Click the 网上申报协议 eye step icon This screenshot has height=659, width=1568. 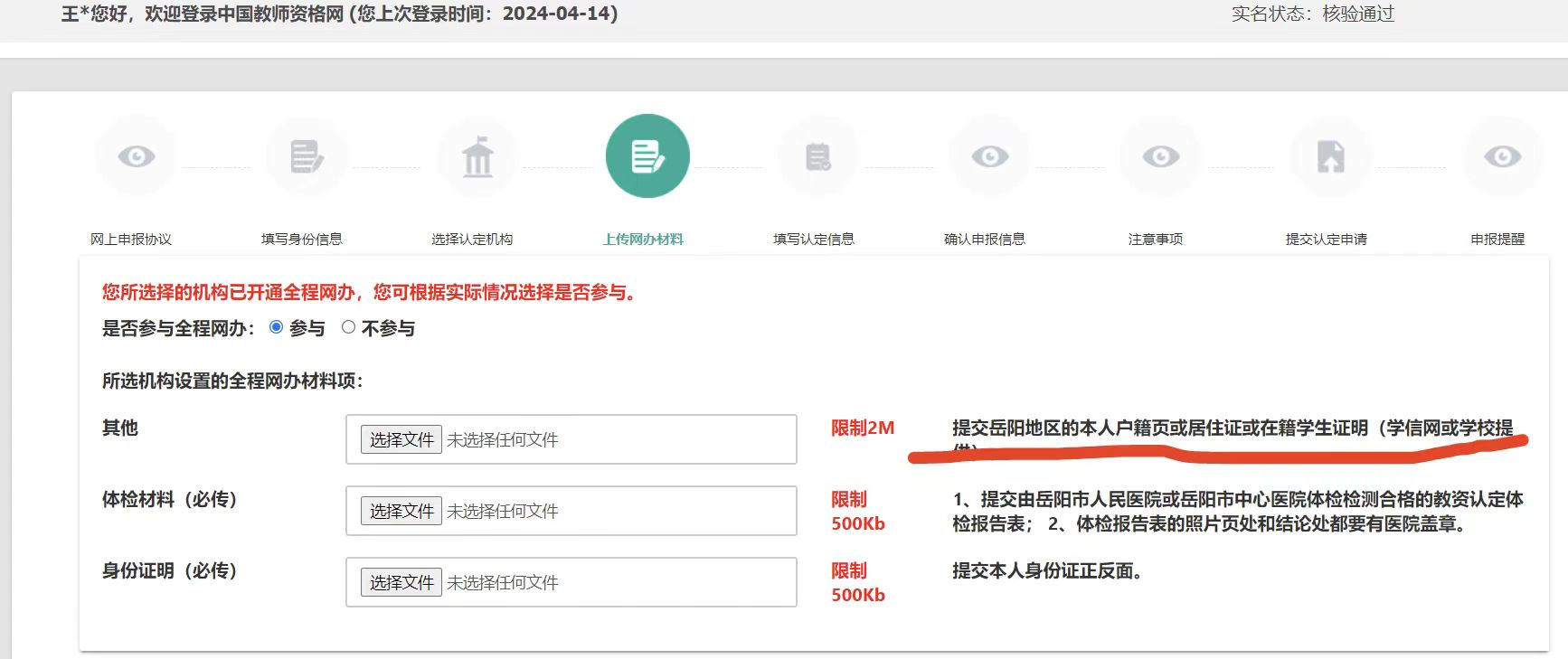(136, 156)
